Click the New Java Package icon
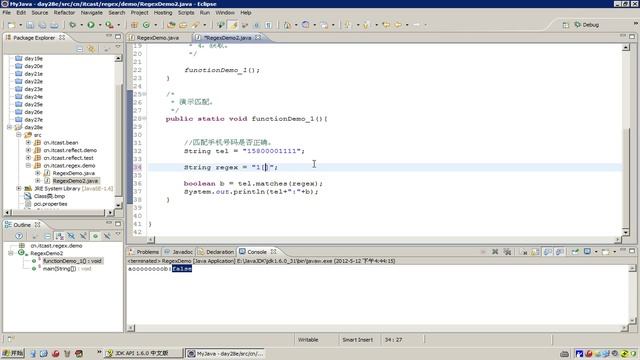Viewport: 640px width, 360px height. pos(134,25)
